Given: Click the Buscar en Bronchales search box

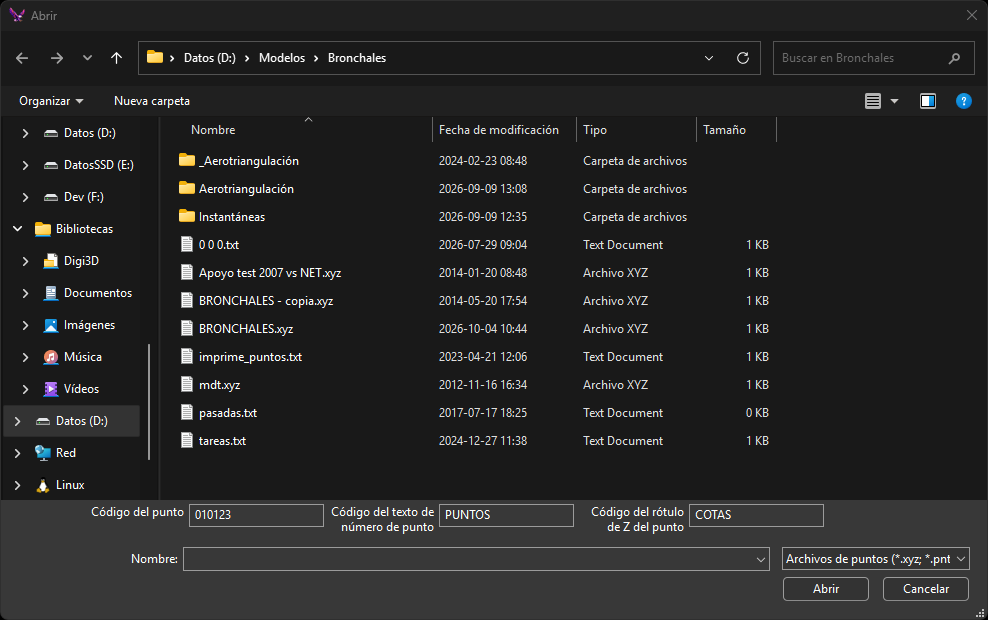Looking at the screenshot, I should point(873,58).
